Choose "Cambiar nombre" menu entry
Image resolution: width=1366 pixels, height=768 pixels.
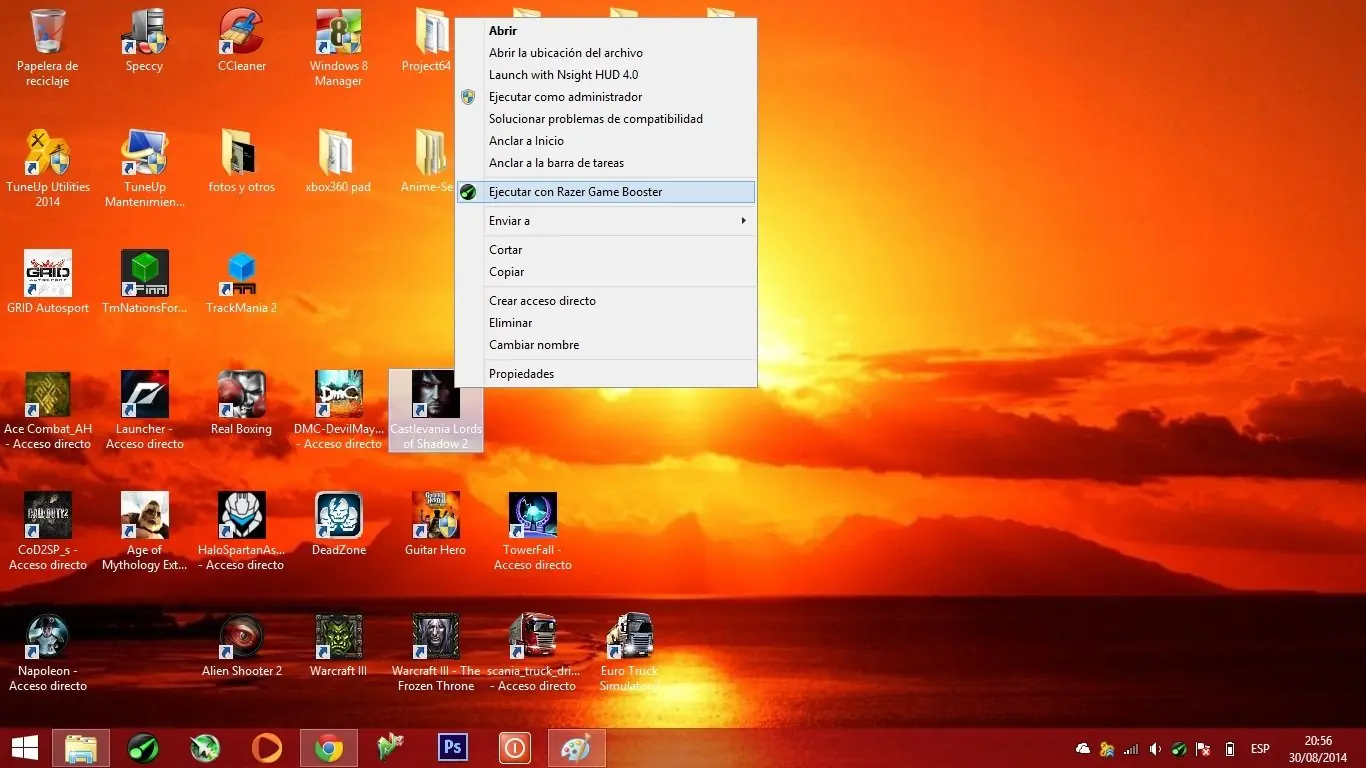[x=606, y=345]
